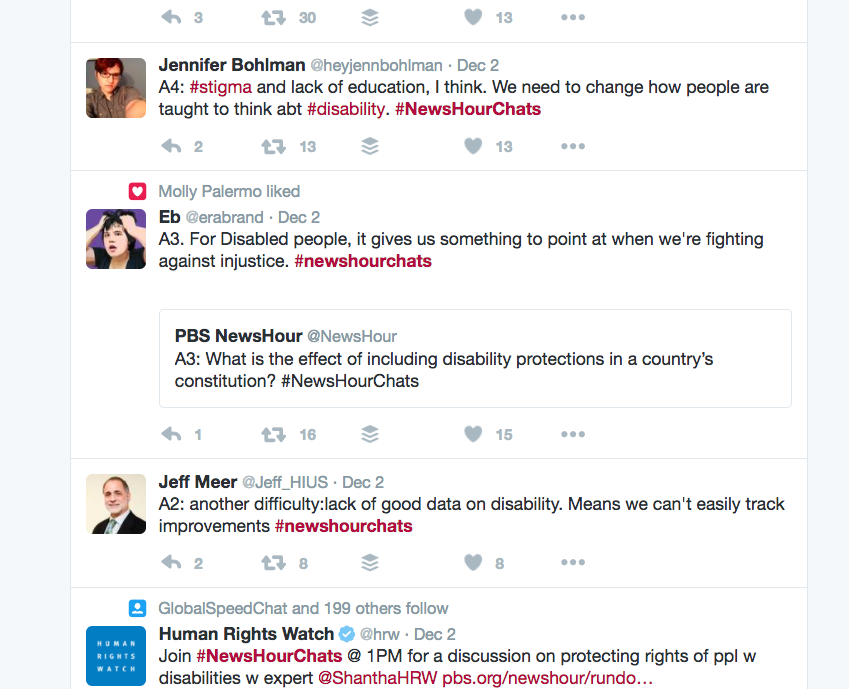Open the #stigma hashtag

coord(220,87)
